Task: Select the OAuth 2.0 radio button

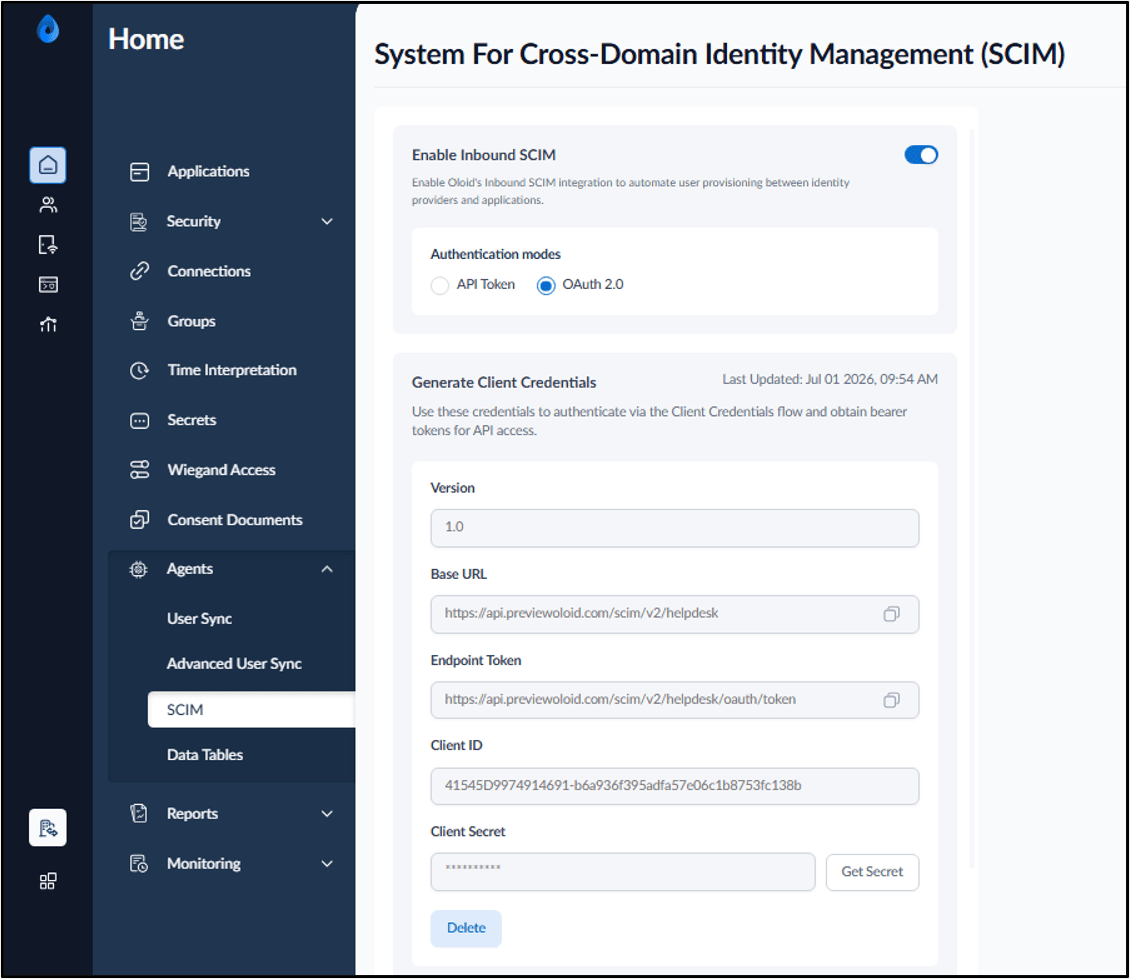Action: (x=546, y=285)
